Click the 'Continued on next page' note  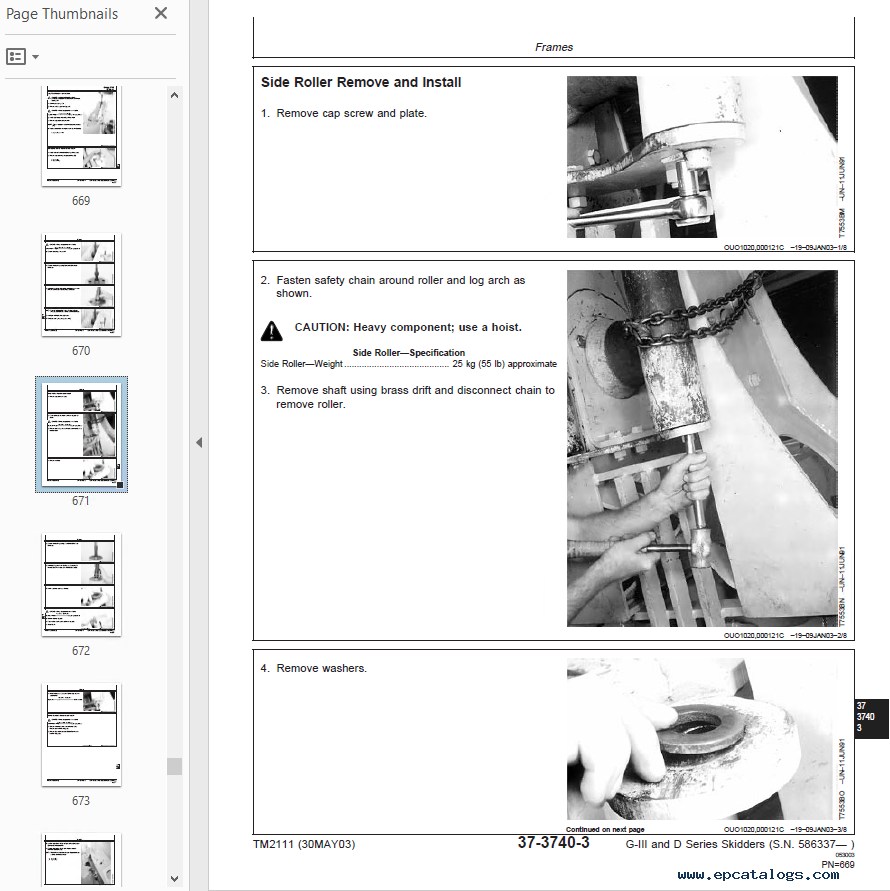(x=605, y=830)
